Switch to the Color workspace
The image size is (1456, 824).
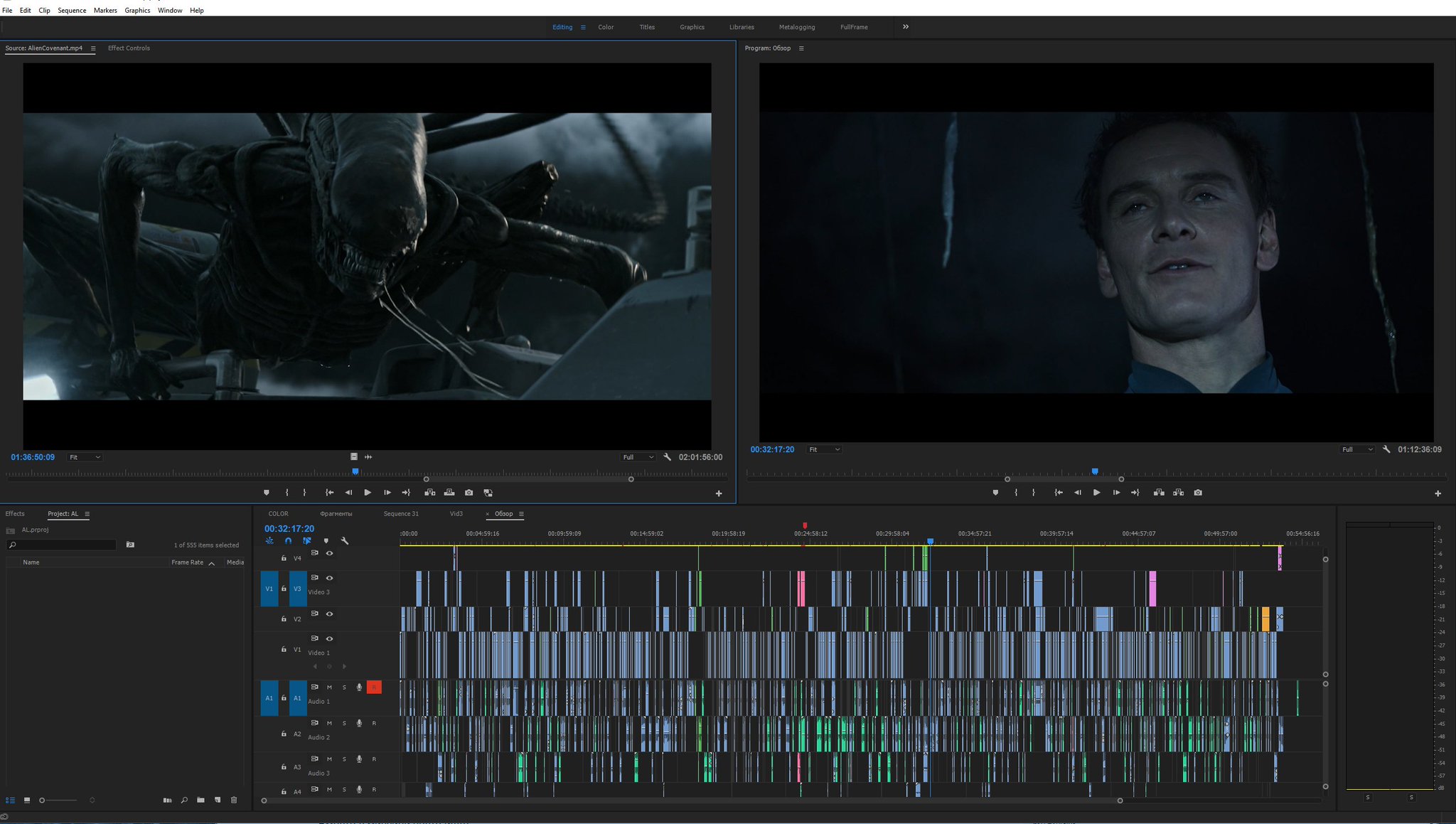point(606,27)
